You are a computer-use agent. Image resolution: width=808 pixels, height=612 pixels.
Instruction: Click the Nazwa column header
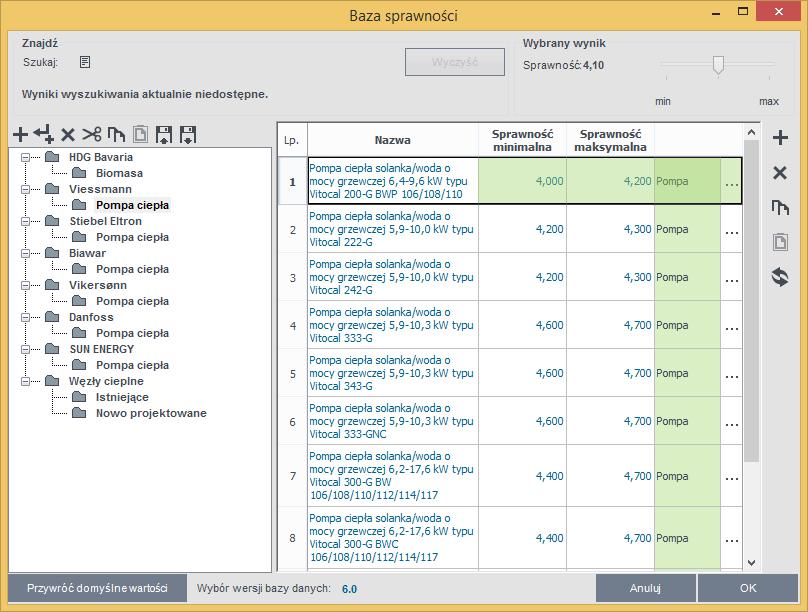[393, 140]
